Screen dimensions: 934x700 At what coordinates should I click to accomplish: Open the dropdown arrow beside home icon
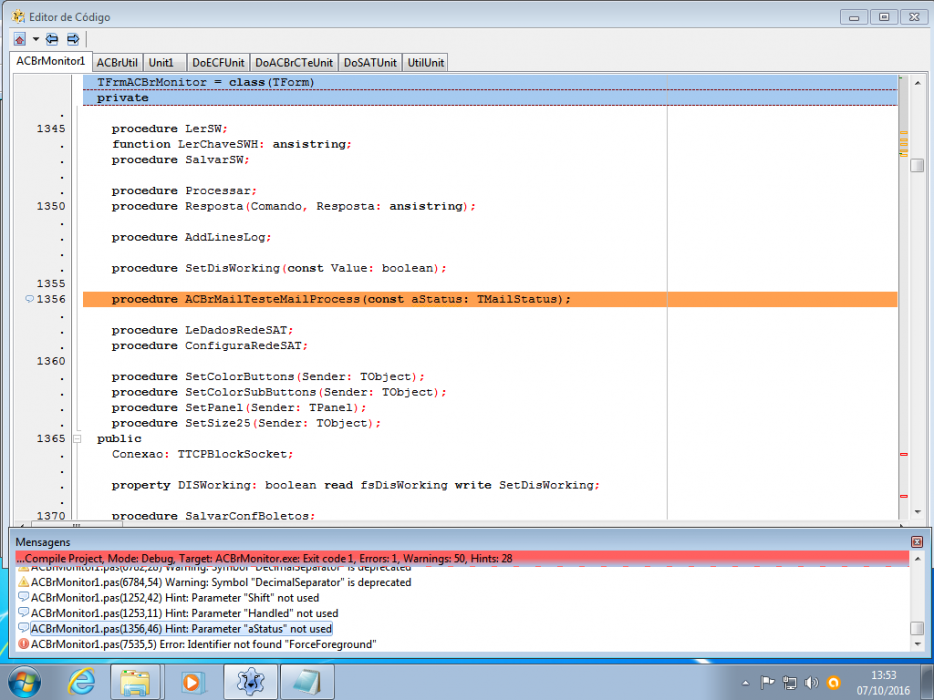point(36,39)
